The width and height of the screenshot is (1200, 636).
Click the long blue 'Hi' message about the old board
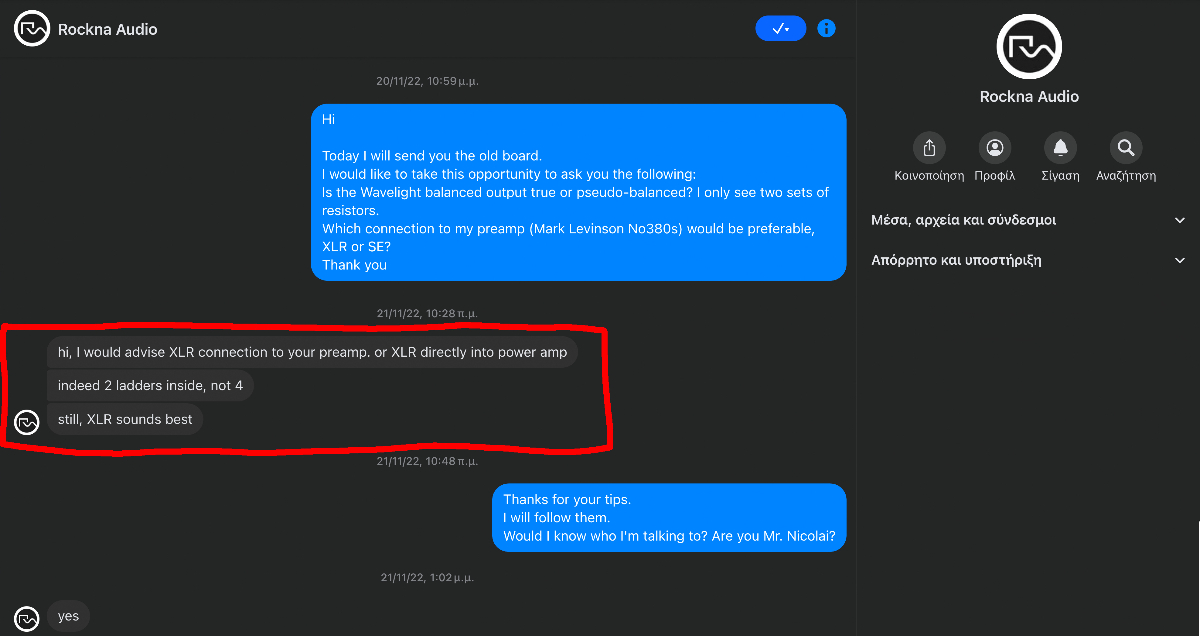tap(578, 192)
